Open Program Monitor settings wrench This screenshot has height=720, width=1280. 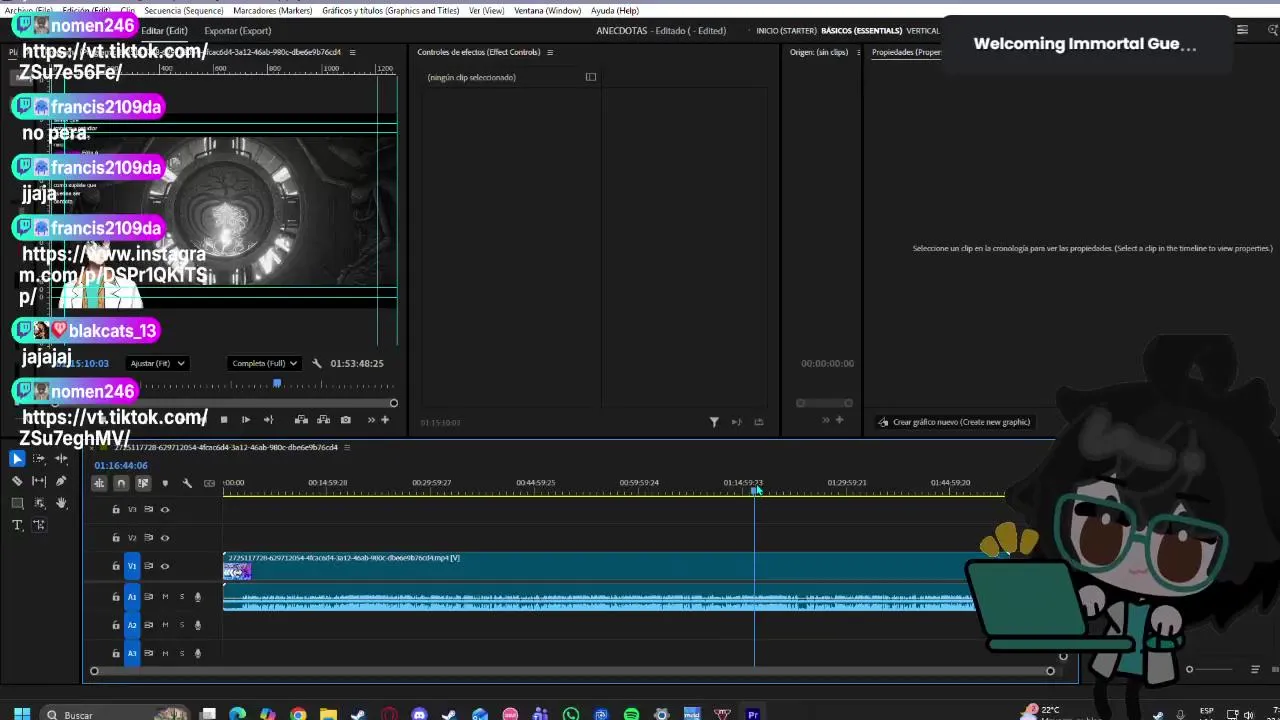pyautogui.click(x=317, y=363)
